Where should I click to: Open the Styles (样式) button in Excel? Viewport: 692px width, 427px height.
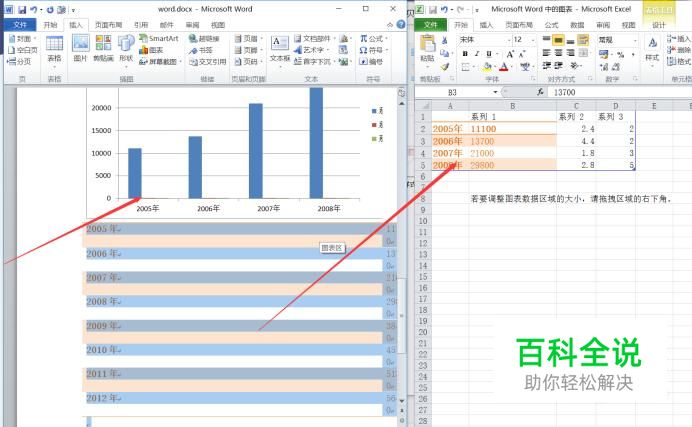652,49
